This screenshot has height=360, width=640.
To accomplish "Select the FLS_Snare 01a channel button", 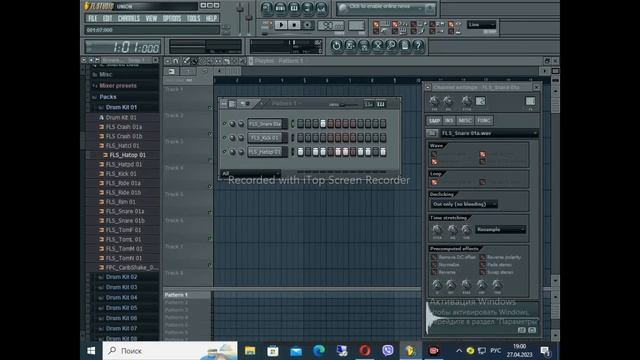I will coord(265,124).
